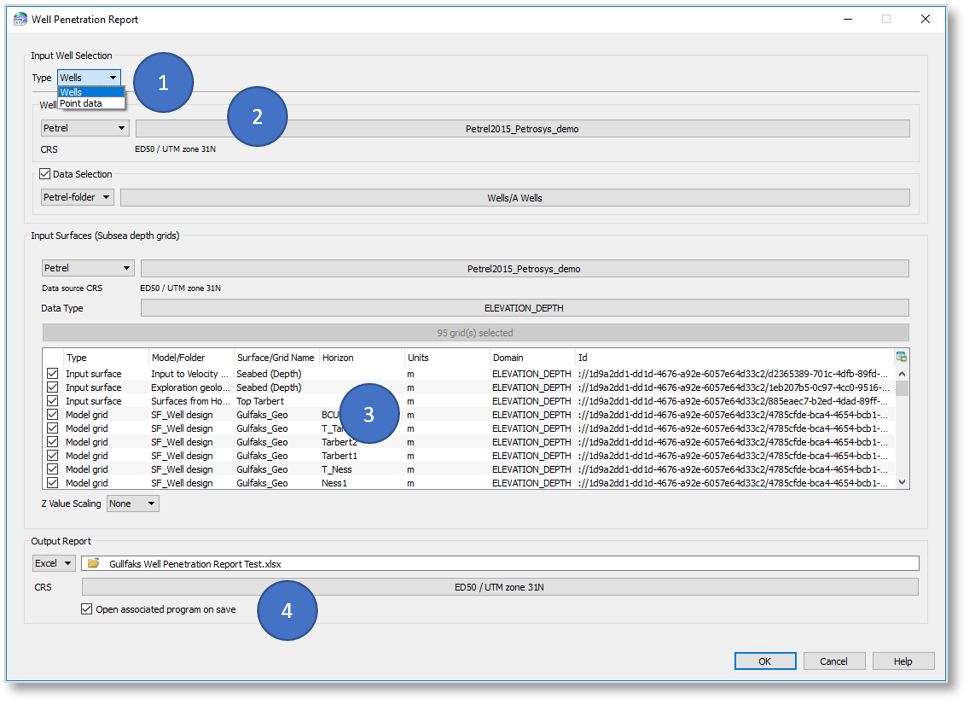Choose Wells option in the Type list
The height and width of the screenshot is (701, 966).
72,92
